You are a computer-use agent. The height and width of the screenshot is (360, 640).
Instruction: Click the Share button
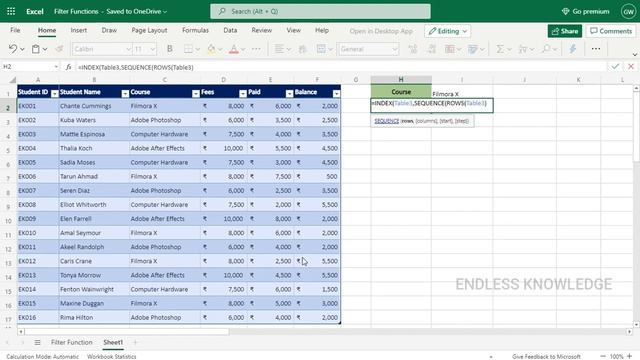point(565,31)
